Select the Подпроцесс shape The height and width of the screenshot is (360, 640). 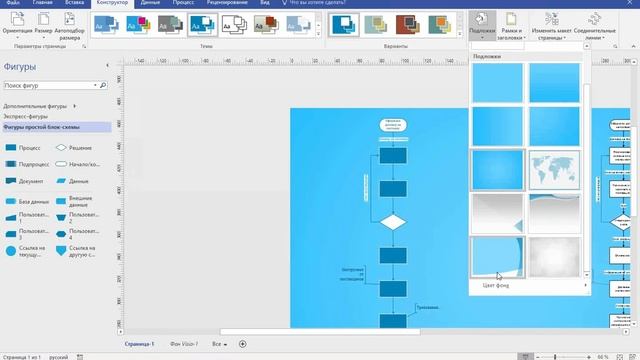coord(27,164)
